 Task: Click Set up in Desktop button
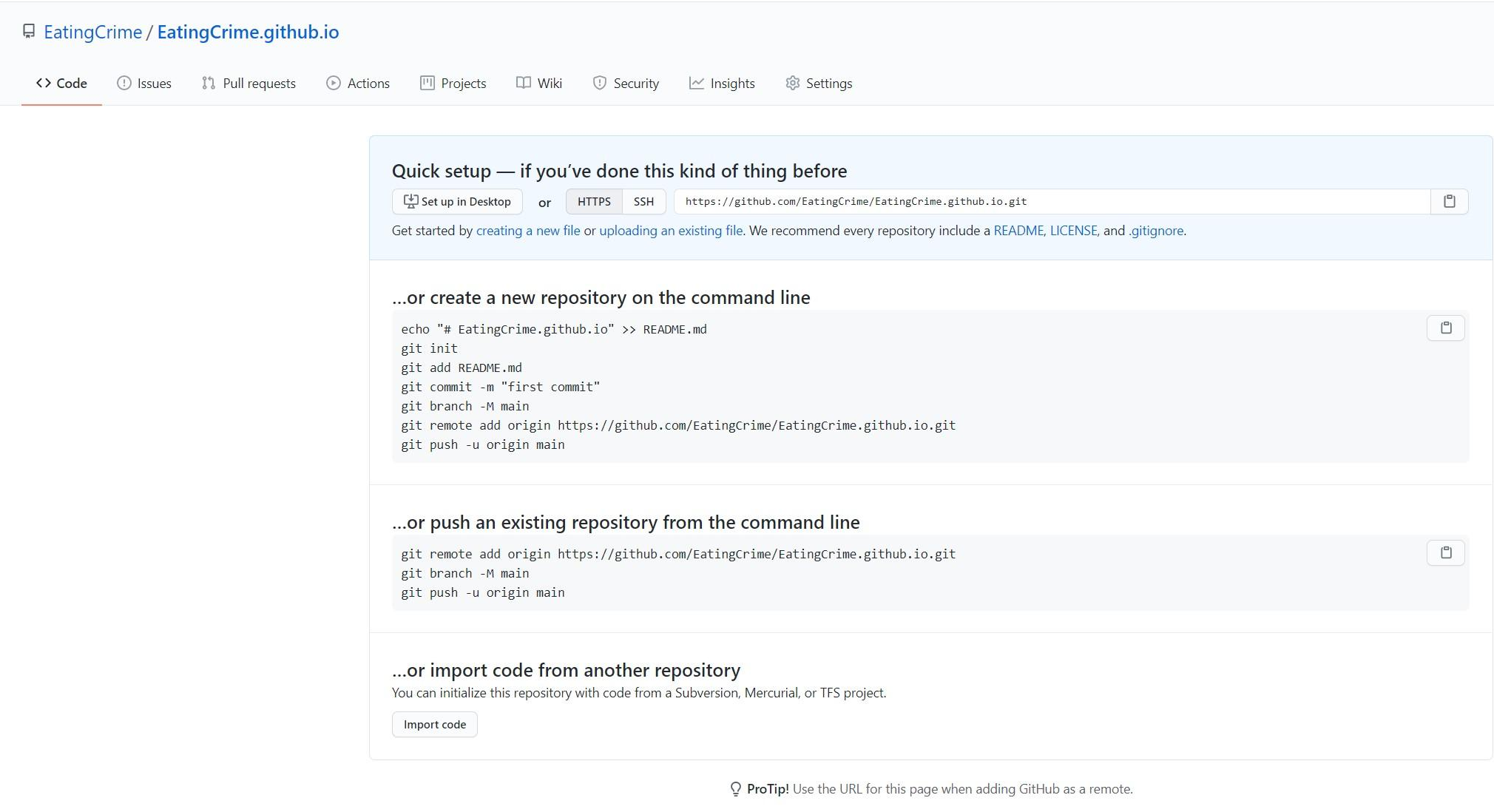457,201
